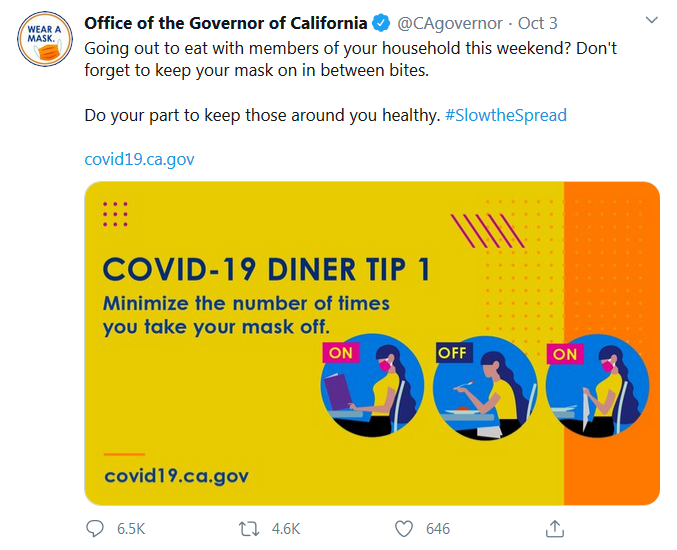
Task: Open the COVID-19 Diner Tip 1 image
Action: (372, 343)
